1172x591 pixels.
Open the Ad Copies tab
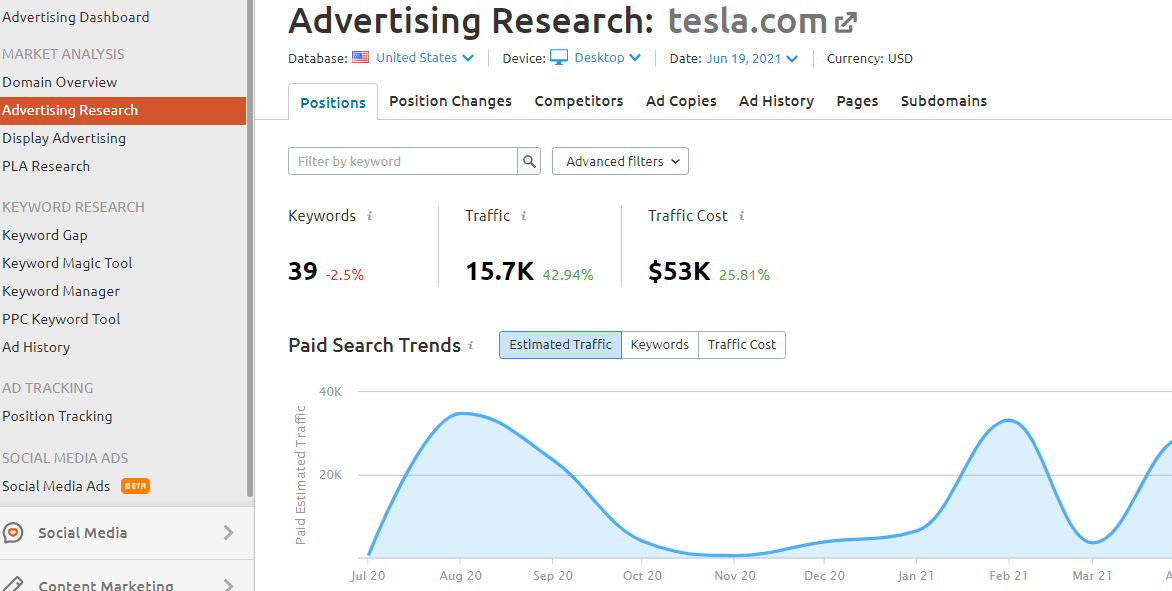click(x=681, y=101)
